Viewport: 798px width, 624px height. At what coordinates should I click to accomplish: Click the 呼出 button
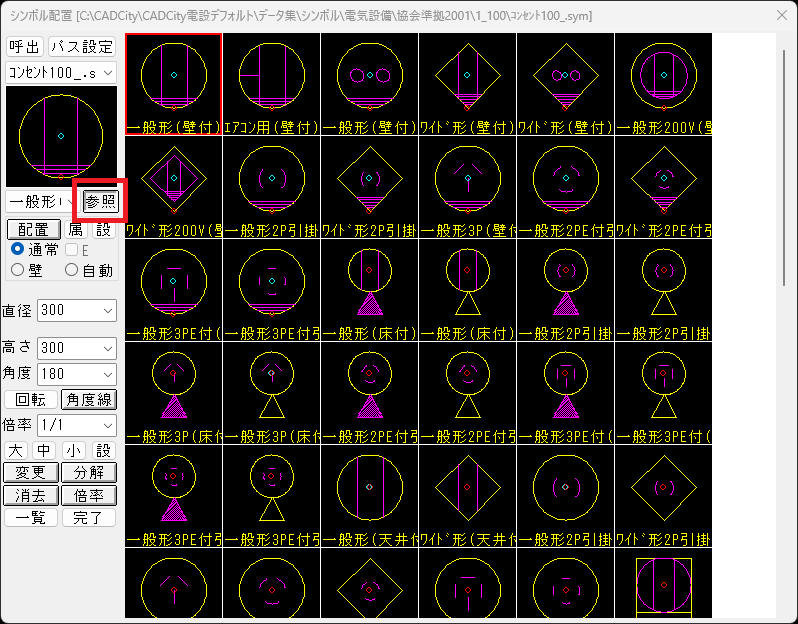[x=25, y=47]
